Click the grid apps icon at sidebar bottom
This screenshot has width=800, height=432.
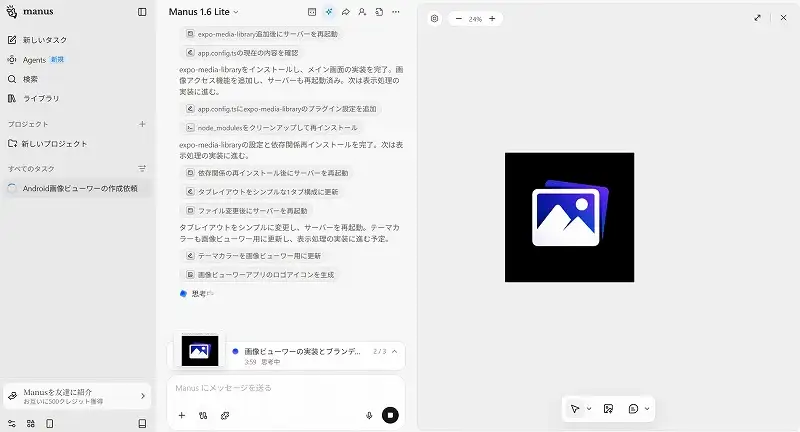tap(31, 423)
